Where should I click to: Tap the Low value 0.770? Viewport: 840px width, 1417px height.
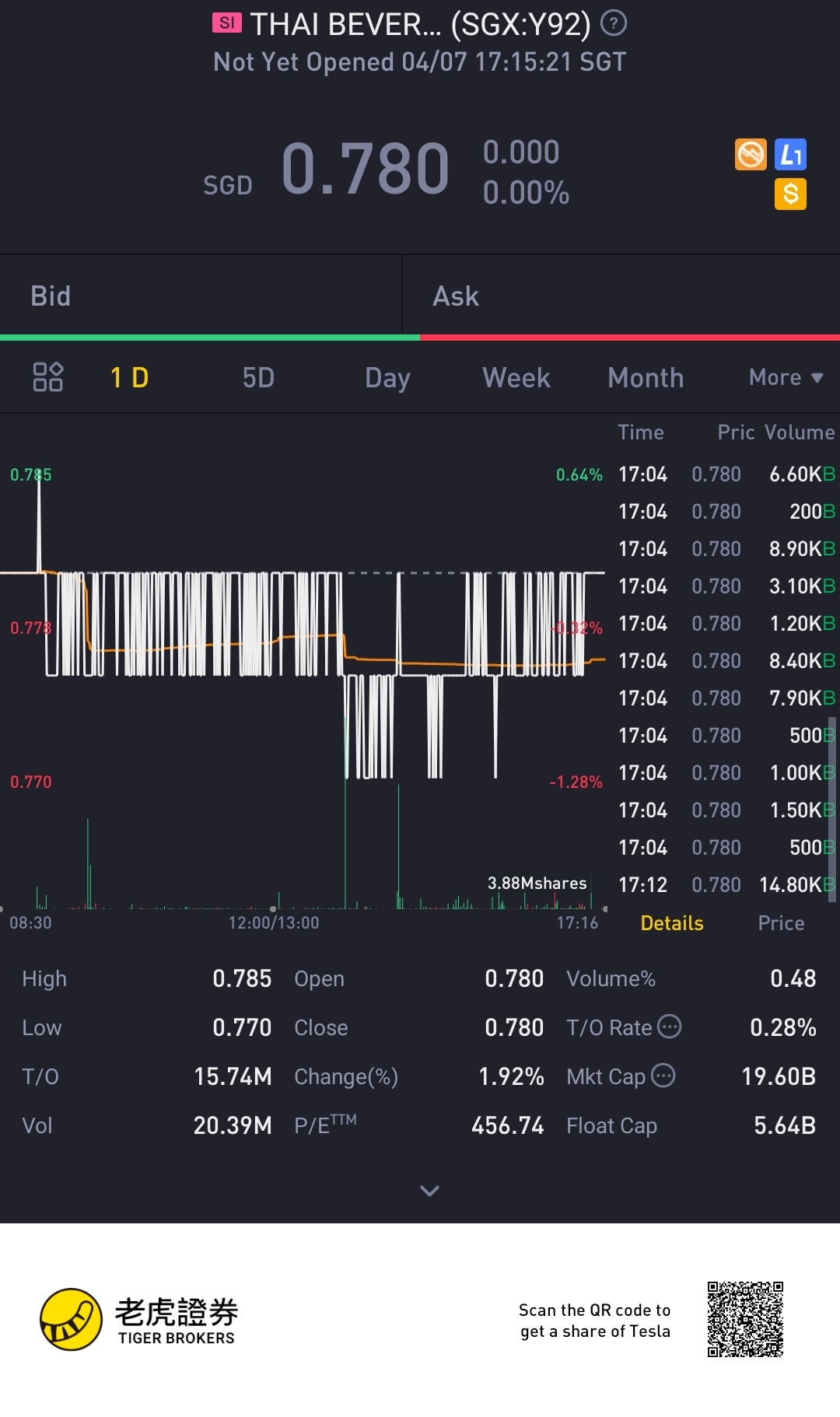242,1027
